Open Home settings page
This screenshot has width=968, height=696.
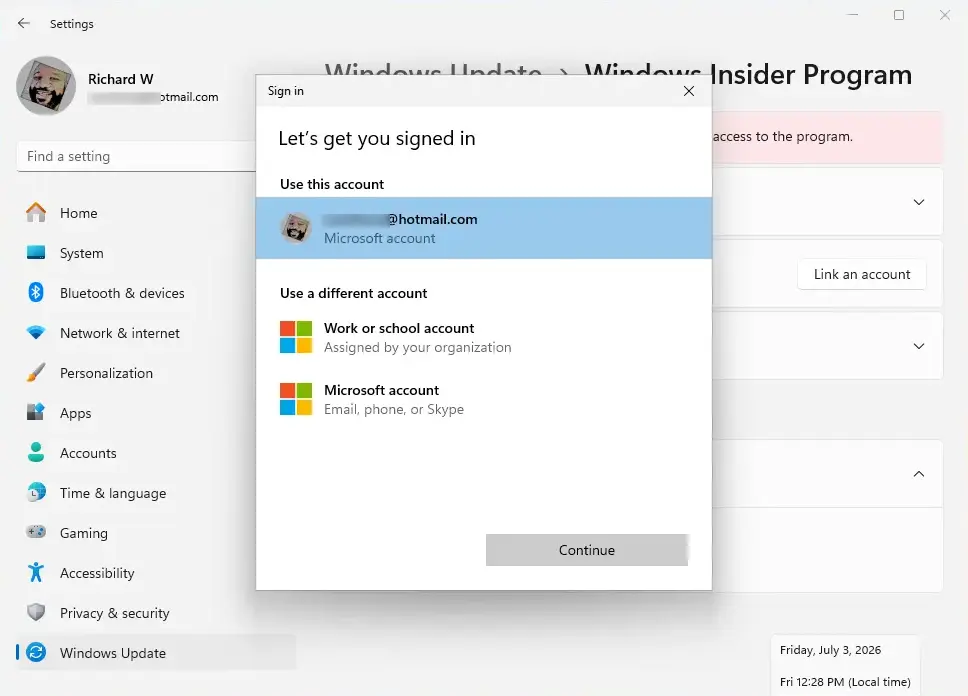[x=156, y=213]
